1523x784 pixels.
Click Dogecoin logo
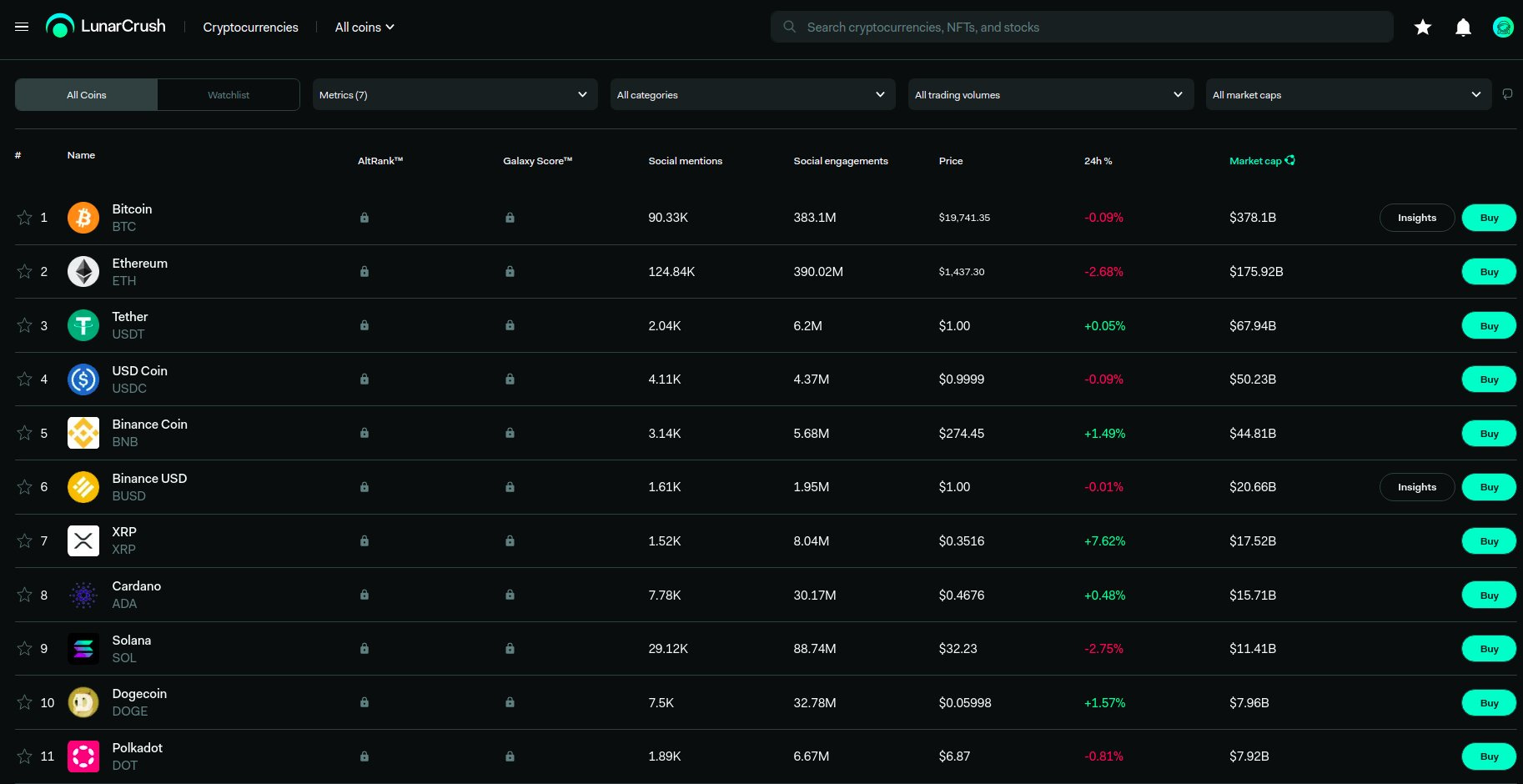point(83,702)
